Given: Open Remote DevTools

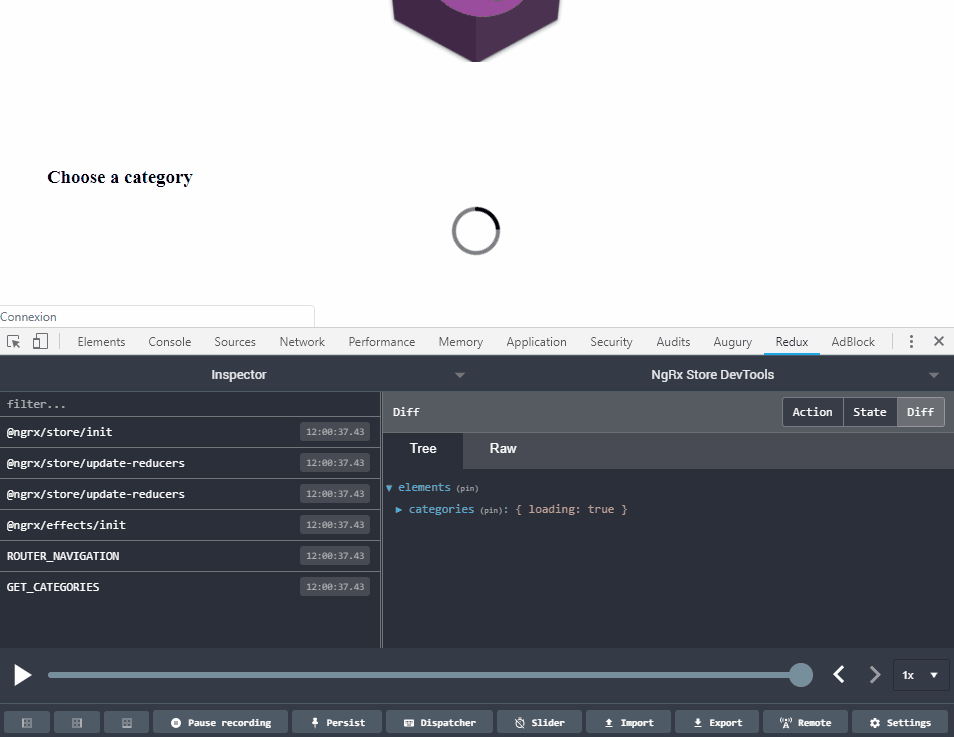Looking at the screenshot, I should [806, 722].
